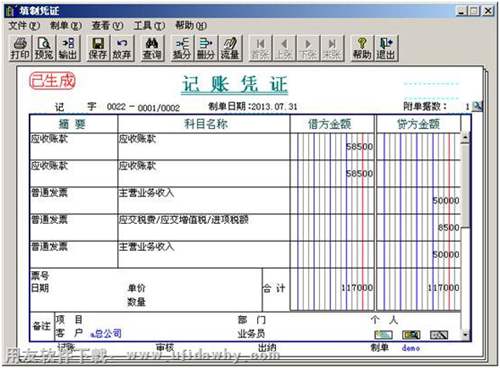Open the 制单 menu
Image resolution: width=500 pixels, height=368 pixels.
tap(66, 26)
